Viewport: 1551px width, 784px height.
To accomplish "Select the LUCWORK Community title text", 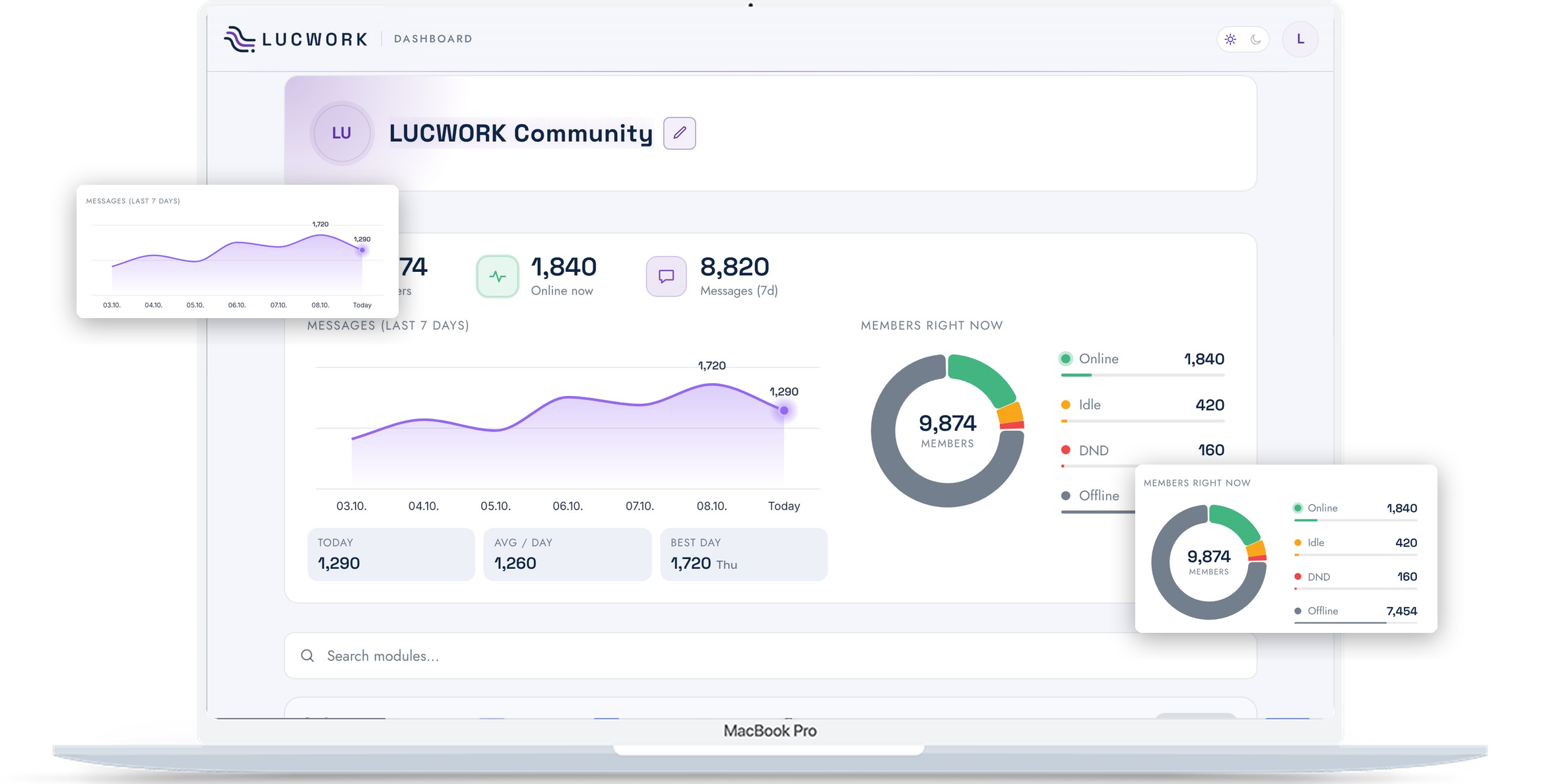I will (521, 133).
